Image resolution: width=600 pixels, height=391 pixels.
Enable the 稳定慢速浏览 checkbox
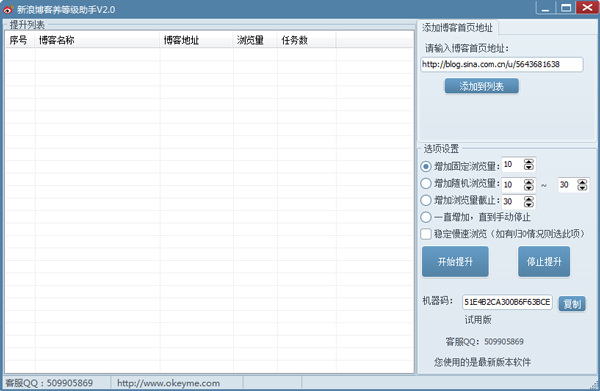tap(426, 234)
